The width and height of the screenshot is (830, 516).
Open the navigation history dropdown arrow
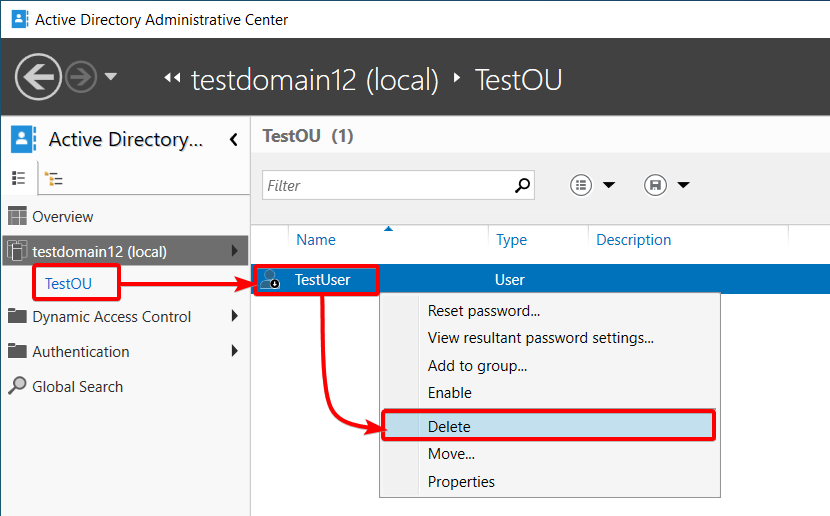coord(111,77)
